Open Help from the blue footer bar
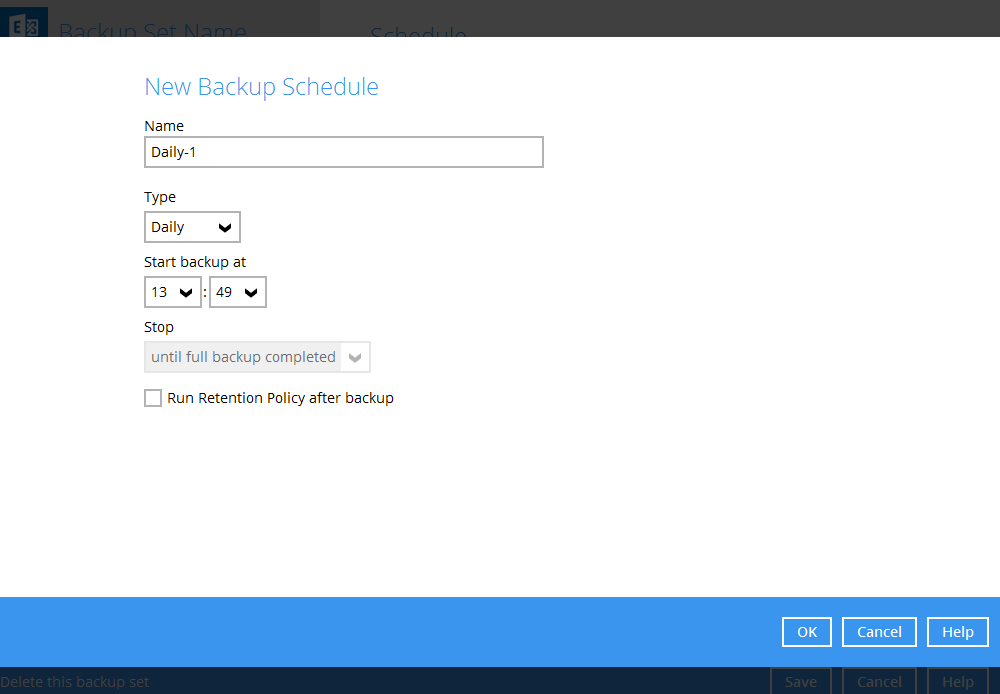 957,632
